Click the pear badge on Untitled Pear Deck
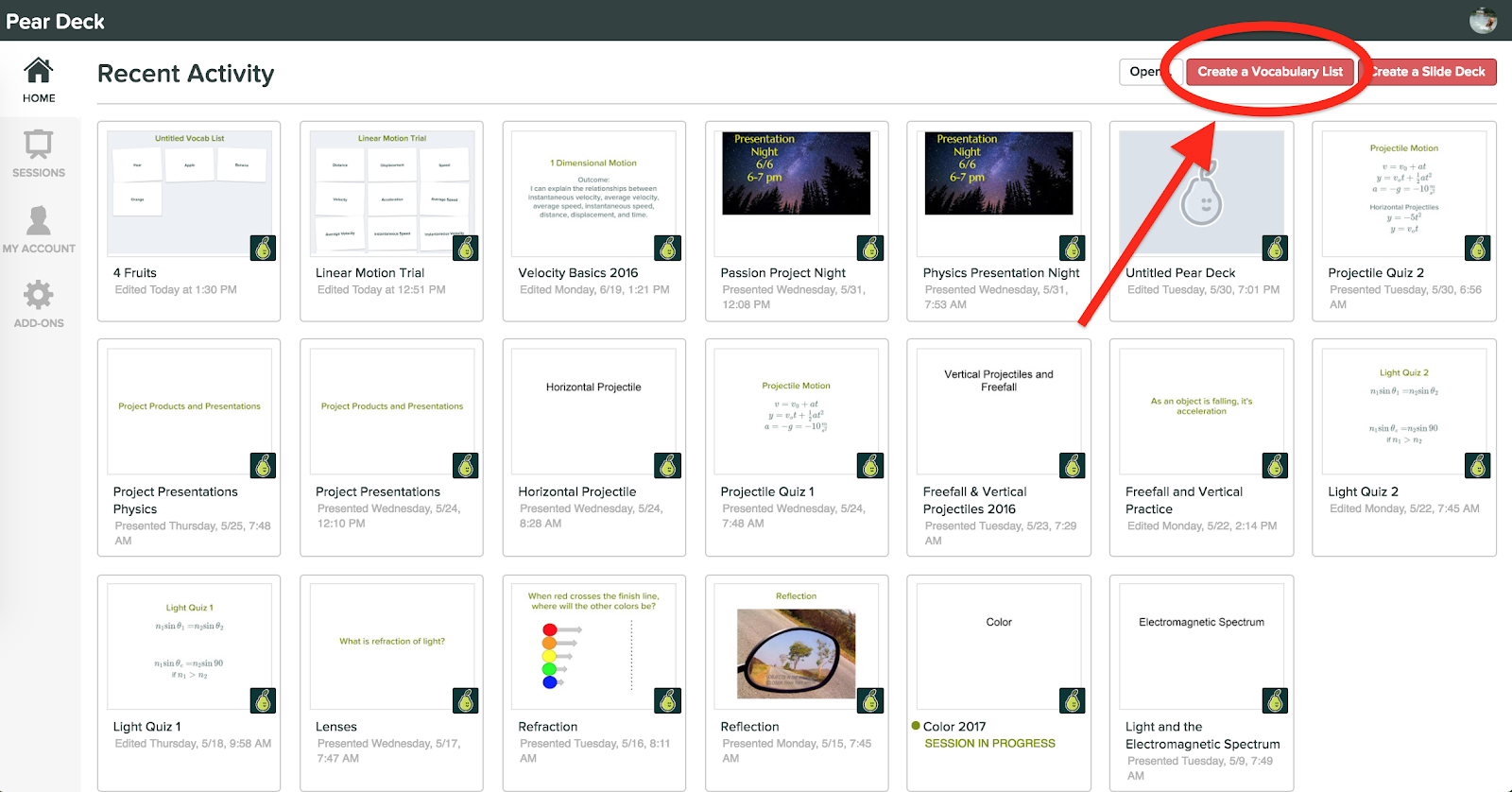Image resolution: width=1512 pixels, height=792 pixels. 1276,248
